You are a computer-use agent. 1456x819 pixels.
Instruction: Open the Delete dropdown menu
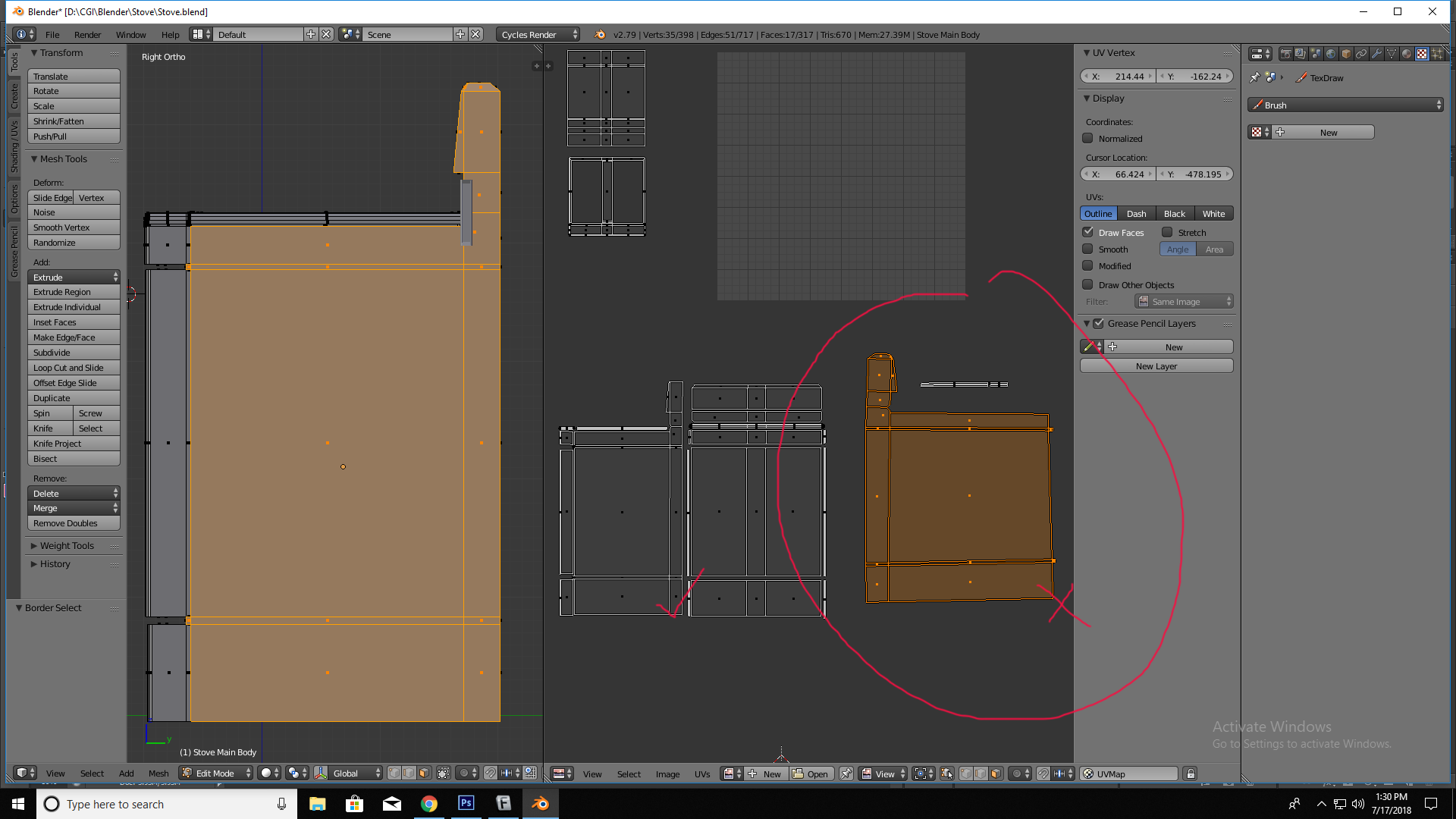click(74, 494)
